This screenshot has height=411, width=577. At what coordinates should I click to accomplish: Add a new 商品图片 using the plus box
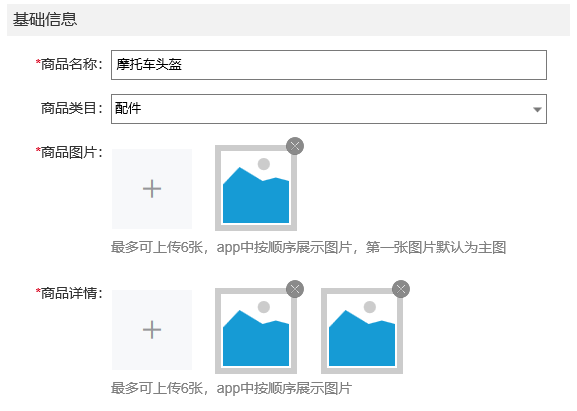[x=152, y=189]
